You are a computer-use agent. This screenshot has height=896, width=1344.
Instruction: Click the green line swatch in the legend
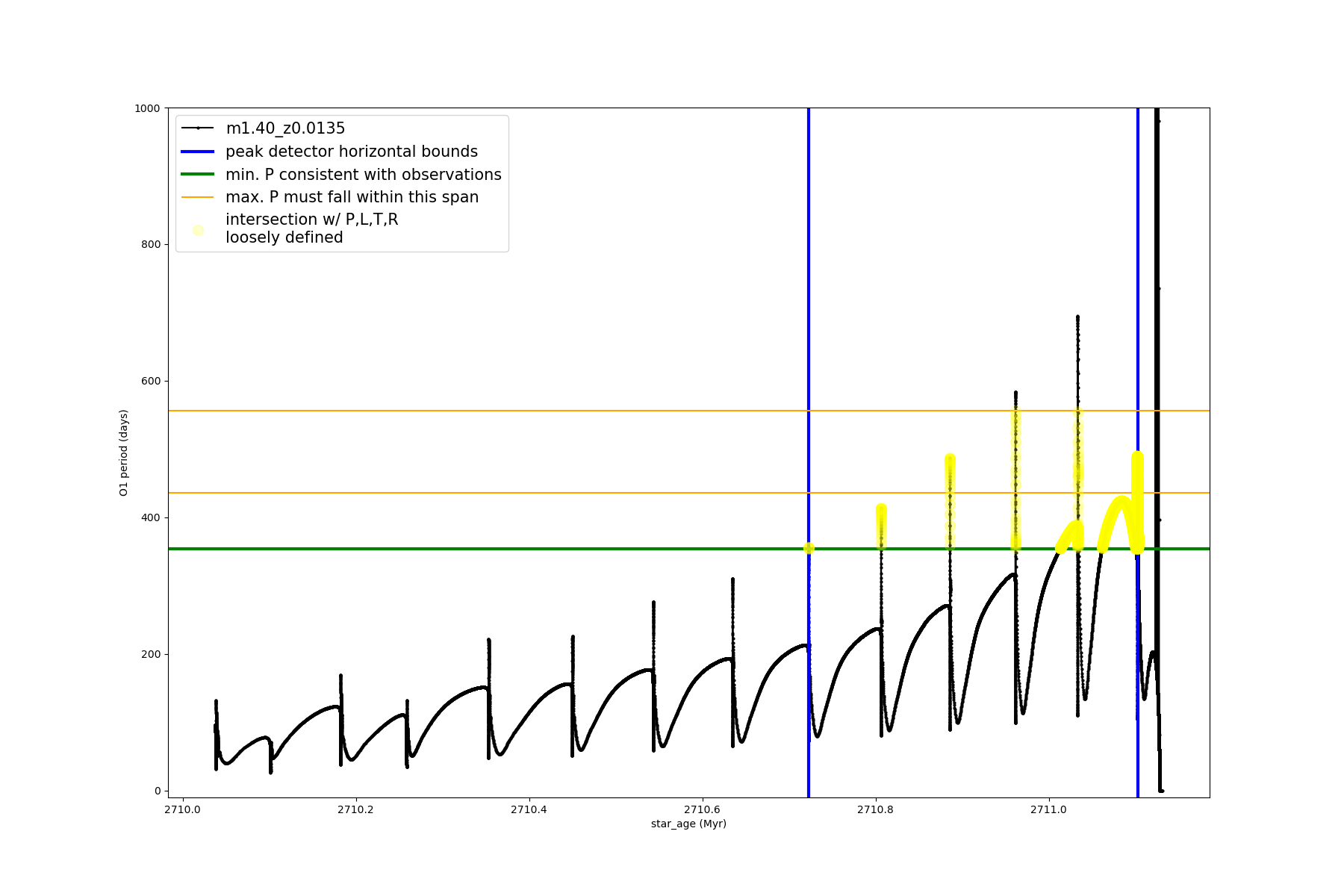point(198,175)
